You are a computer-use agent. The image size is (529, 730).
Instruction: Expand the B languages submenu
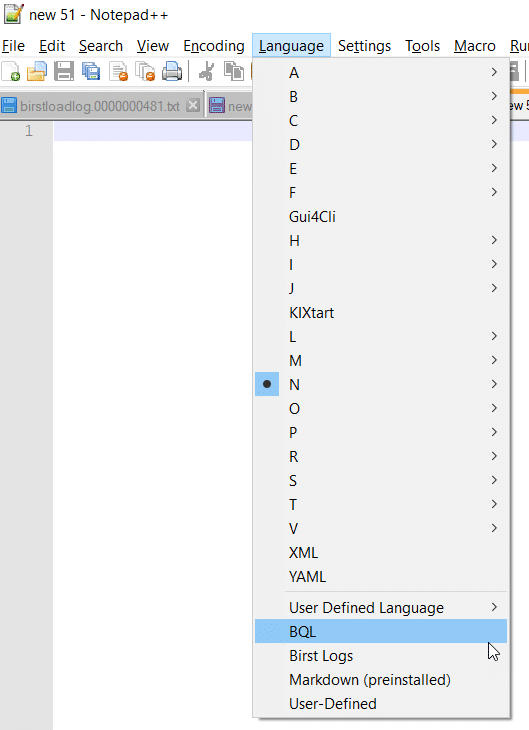(x=381, y=96)
